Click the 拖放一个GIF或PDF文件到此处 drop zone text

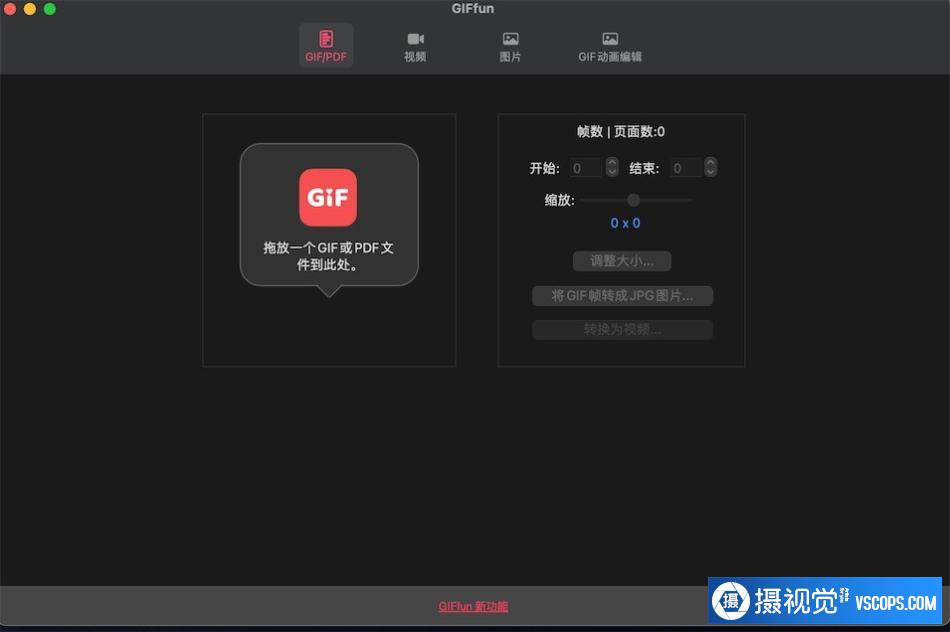point(328,256)
